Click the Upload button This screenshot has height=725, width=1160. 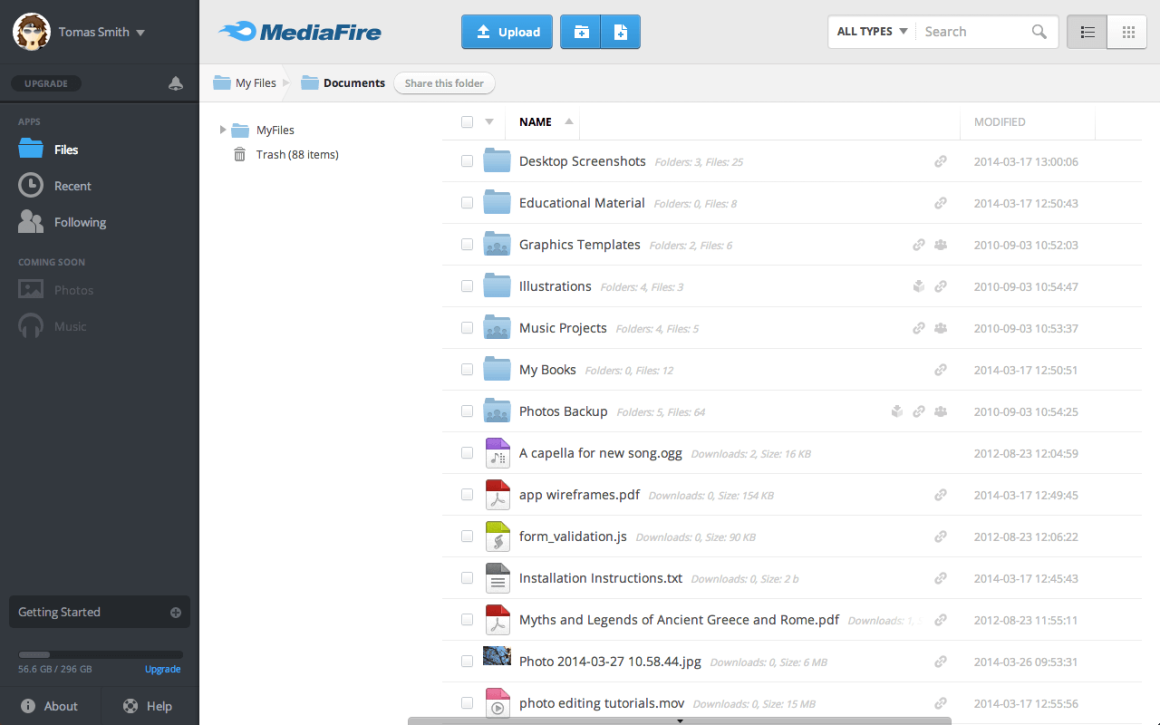[x=506, y=31]
